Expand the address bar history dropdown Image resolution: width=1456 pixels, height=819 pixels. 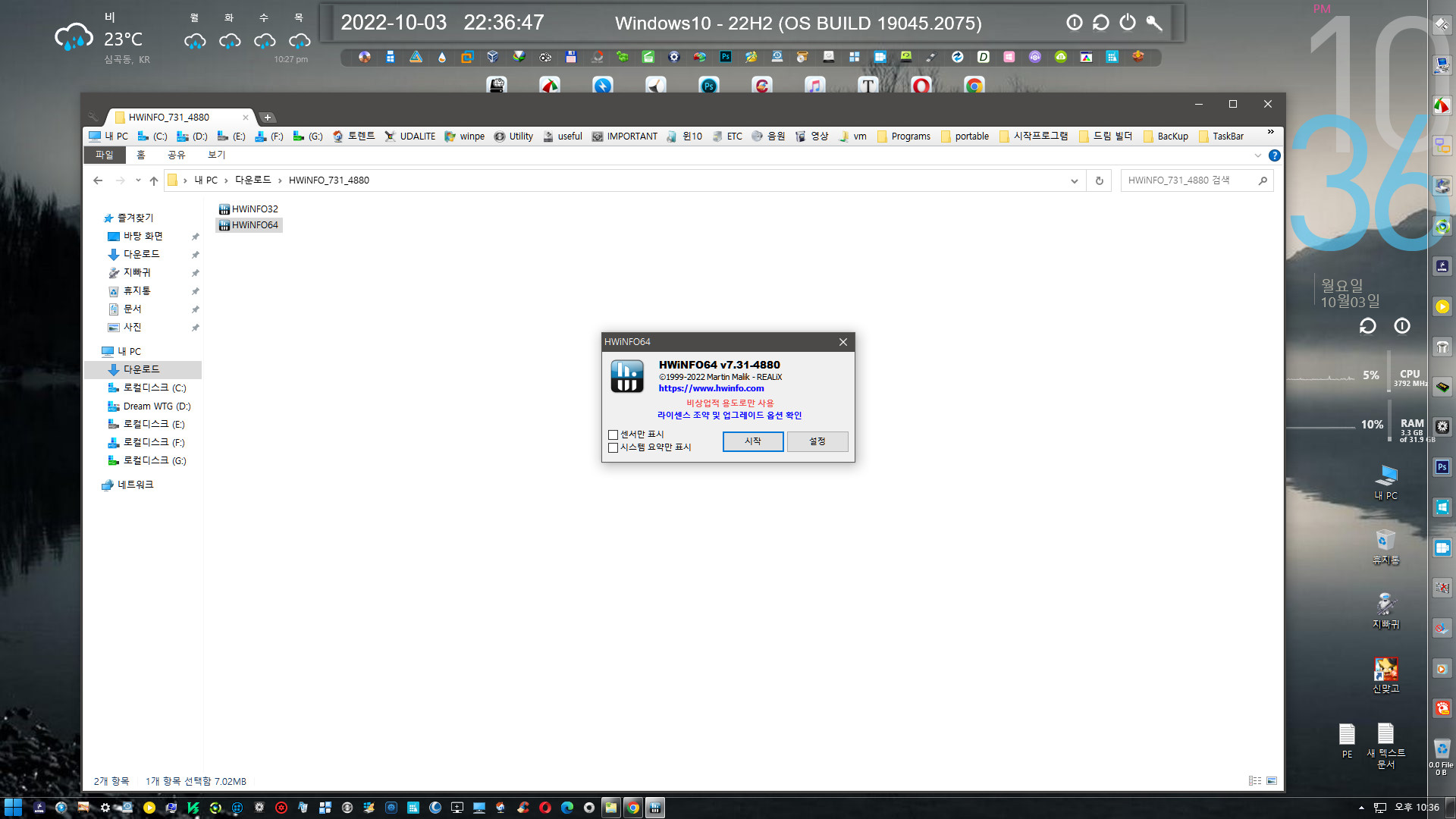(1074, 180)
